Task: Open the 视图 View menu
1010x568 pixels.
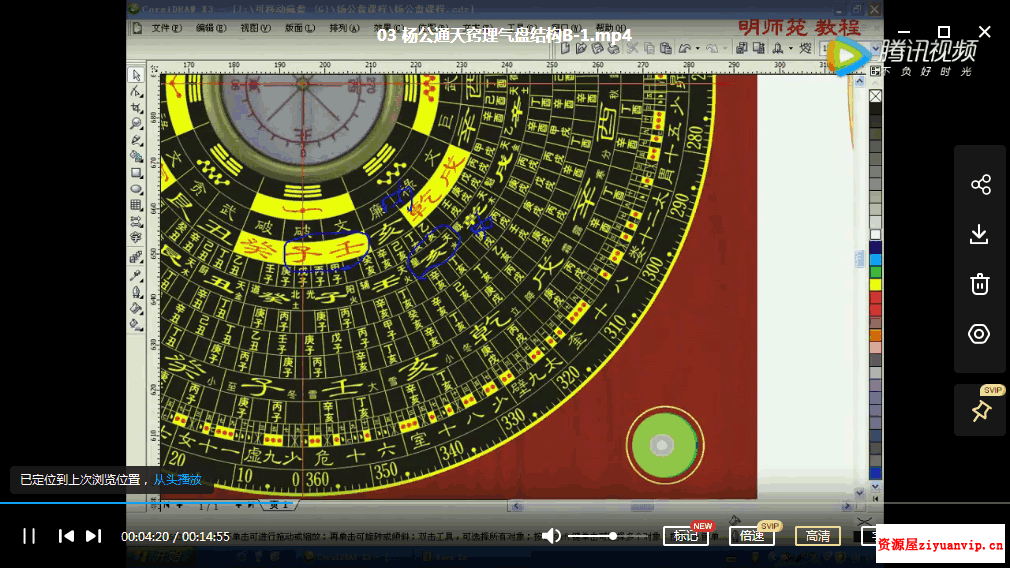Action: tap(256, 28)
